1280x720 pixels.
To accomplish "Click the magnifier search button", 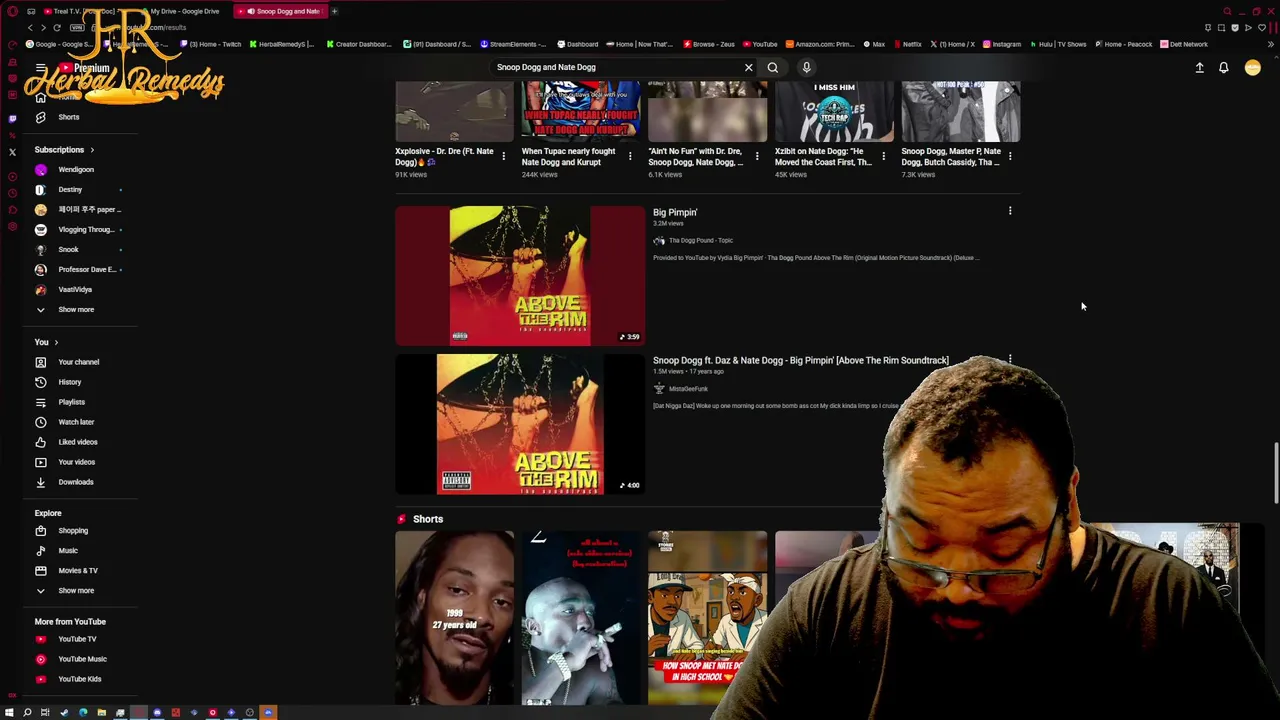I will (772, 67).
